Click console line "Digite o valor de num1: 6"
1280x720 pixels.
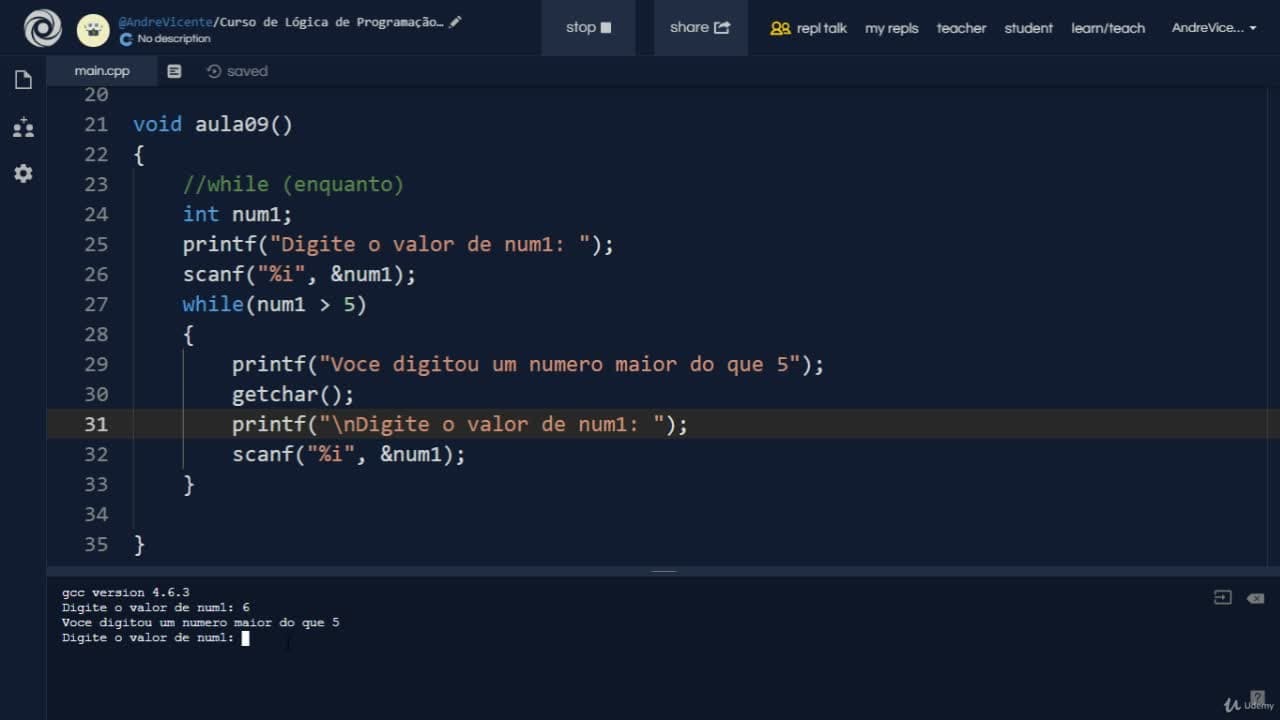155,607
